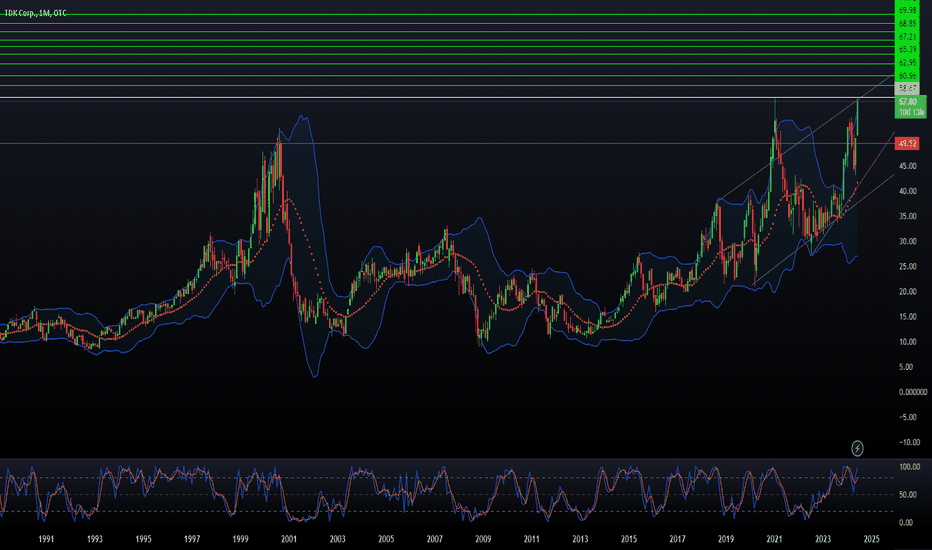The width and height of the screenshot is (932, 550).
Task: Open the TDK Corp., 1M, OTC symbol title
Action: [36, 13]
